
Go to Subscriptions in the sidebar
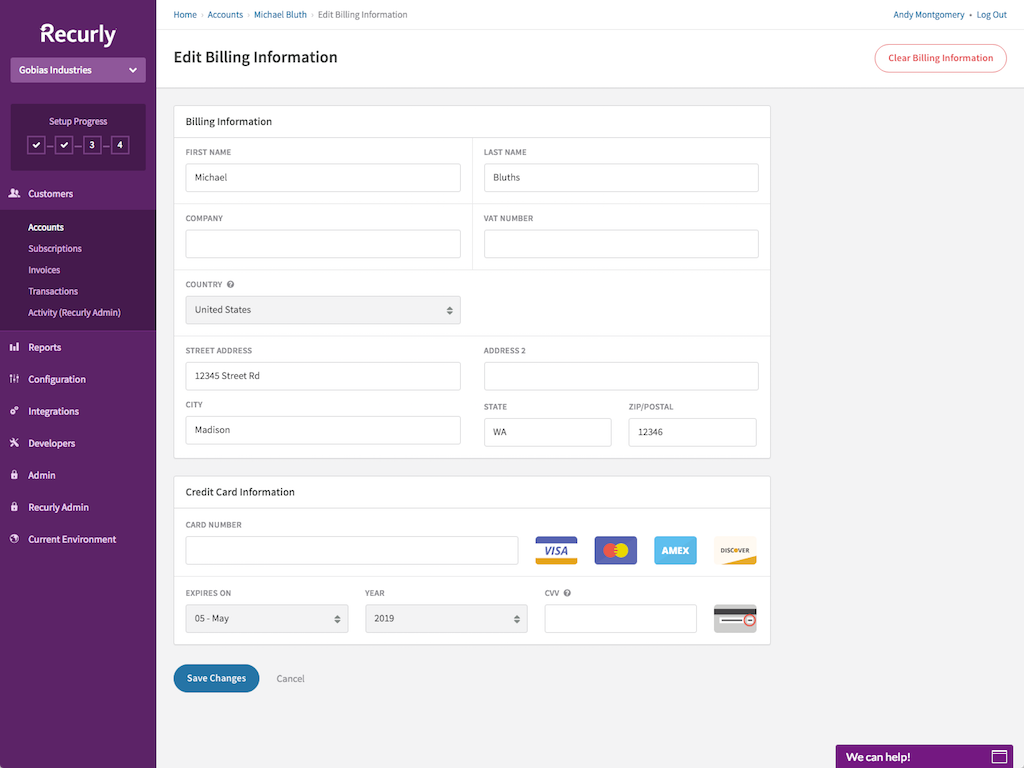click(55, 248)
